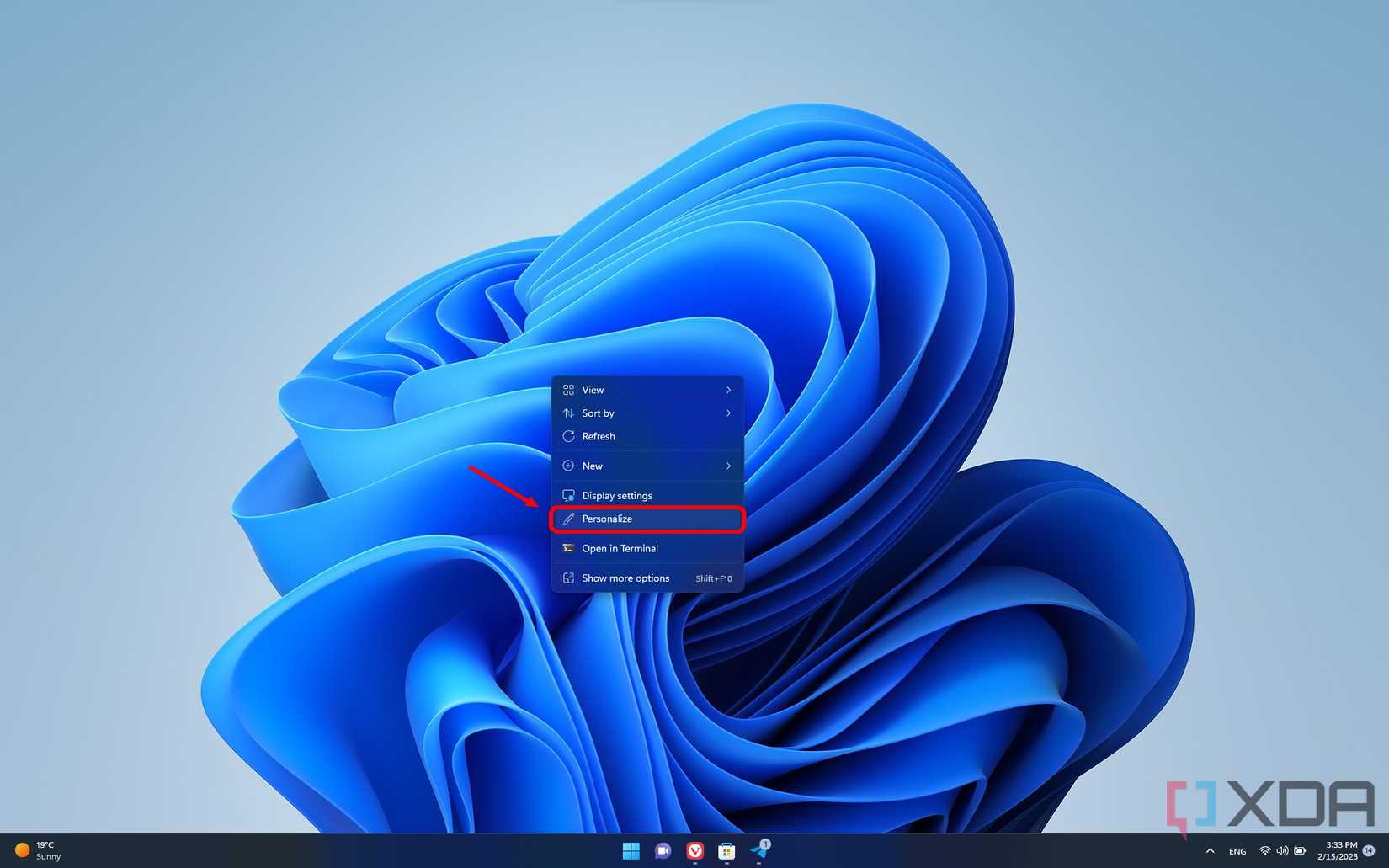Open Display settings from the menu
Screen dimensions: 1389x868
coord(616,495)
